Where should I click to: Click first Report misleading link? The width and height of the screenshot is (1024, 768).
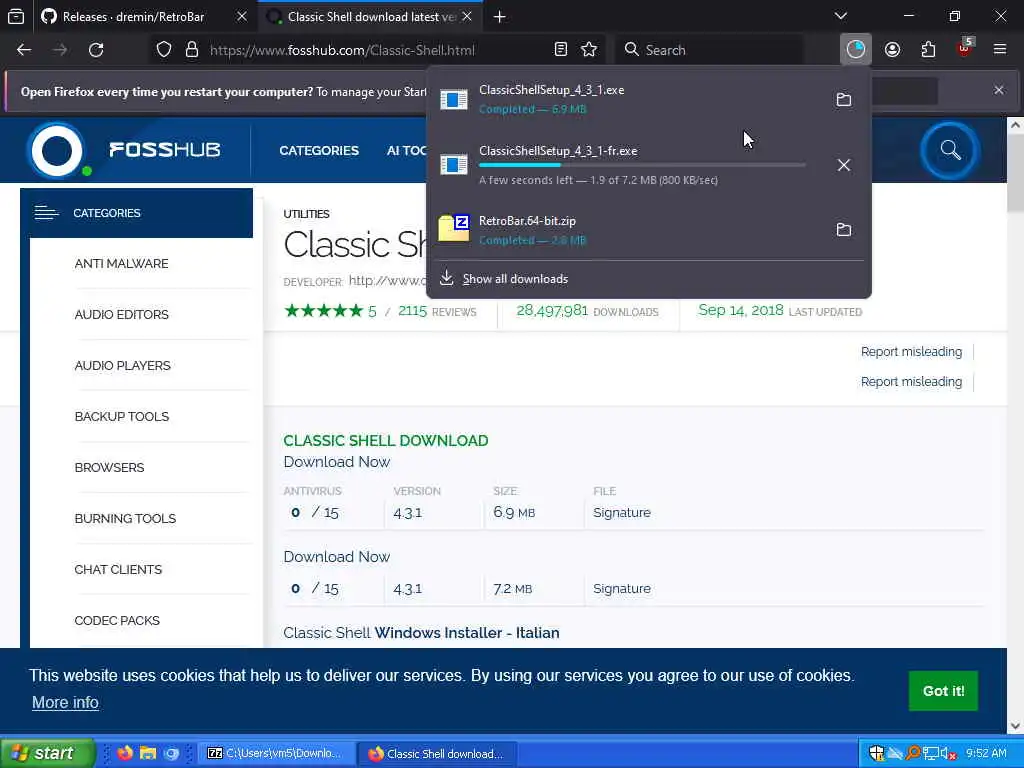coord(911,352)
